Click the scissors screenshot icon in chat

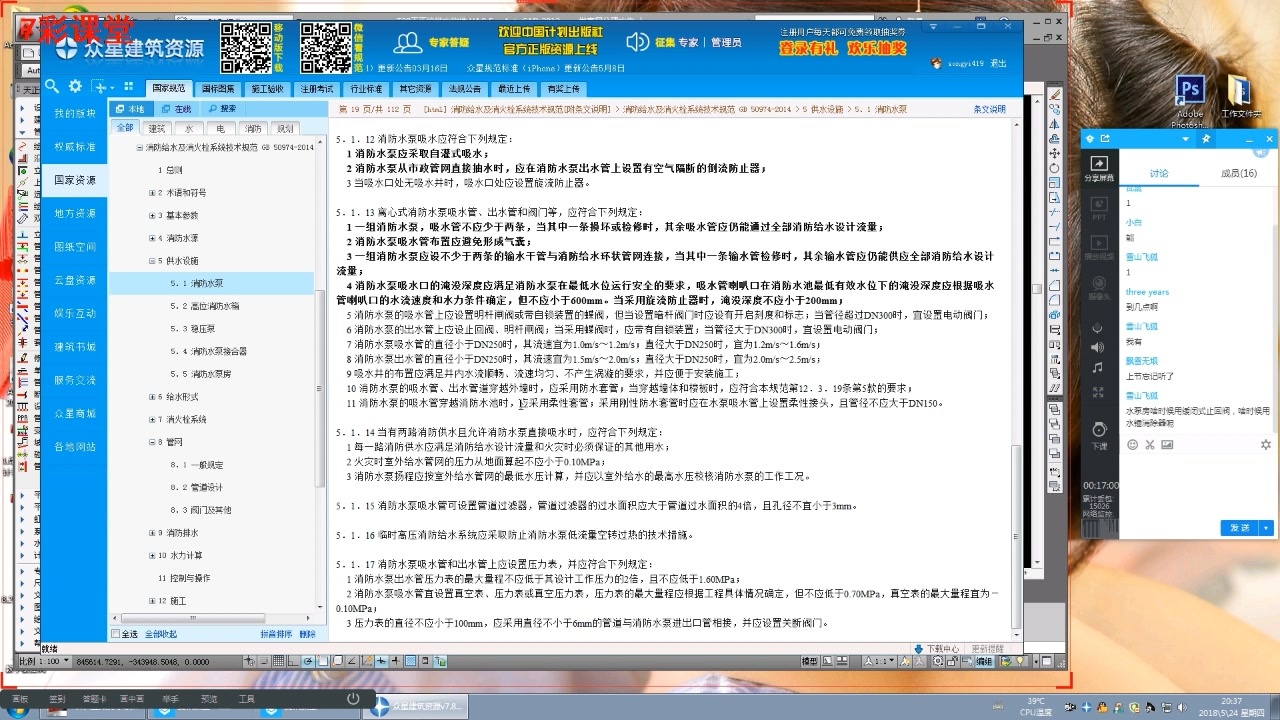[1149, 444]
